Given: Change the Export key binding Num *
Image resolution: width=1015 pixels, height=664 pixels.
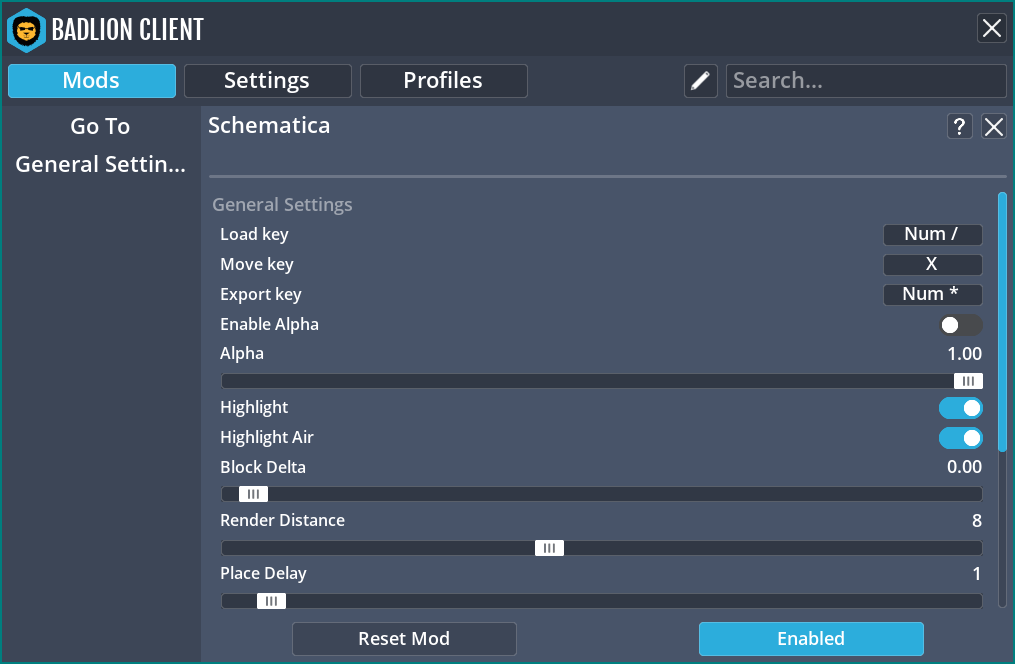Looking at the screenshot, I should (932, 294).
